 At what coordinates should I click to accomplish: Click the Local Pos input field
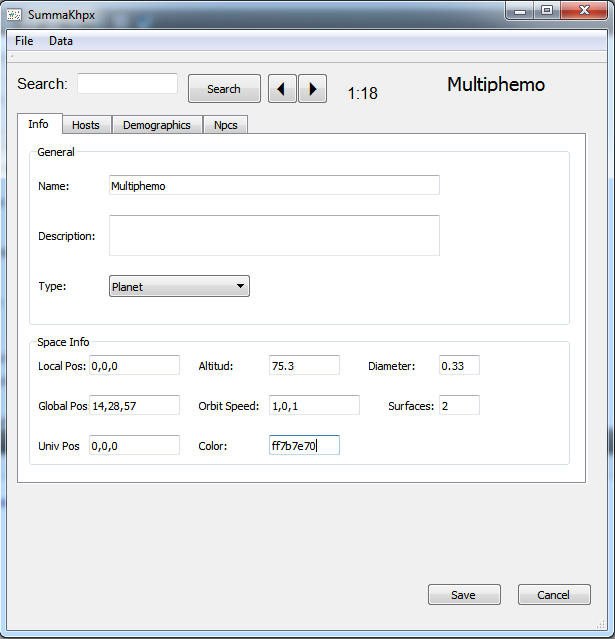coord(134,365)
